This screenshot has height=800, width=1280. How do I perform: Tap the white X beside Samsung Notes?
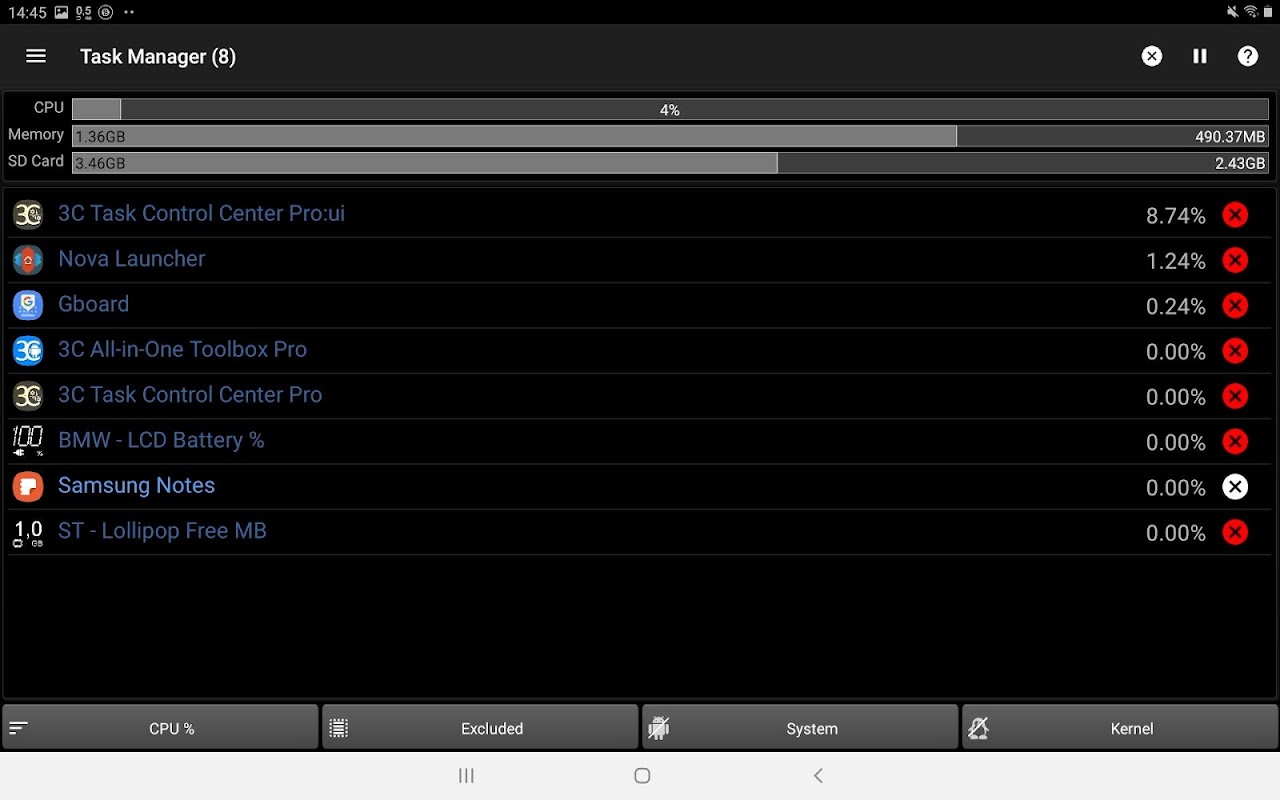point(1235,487)
